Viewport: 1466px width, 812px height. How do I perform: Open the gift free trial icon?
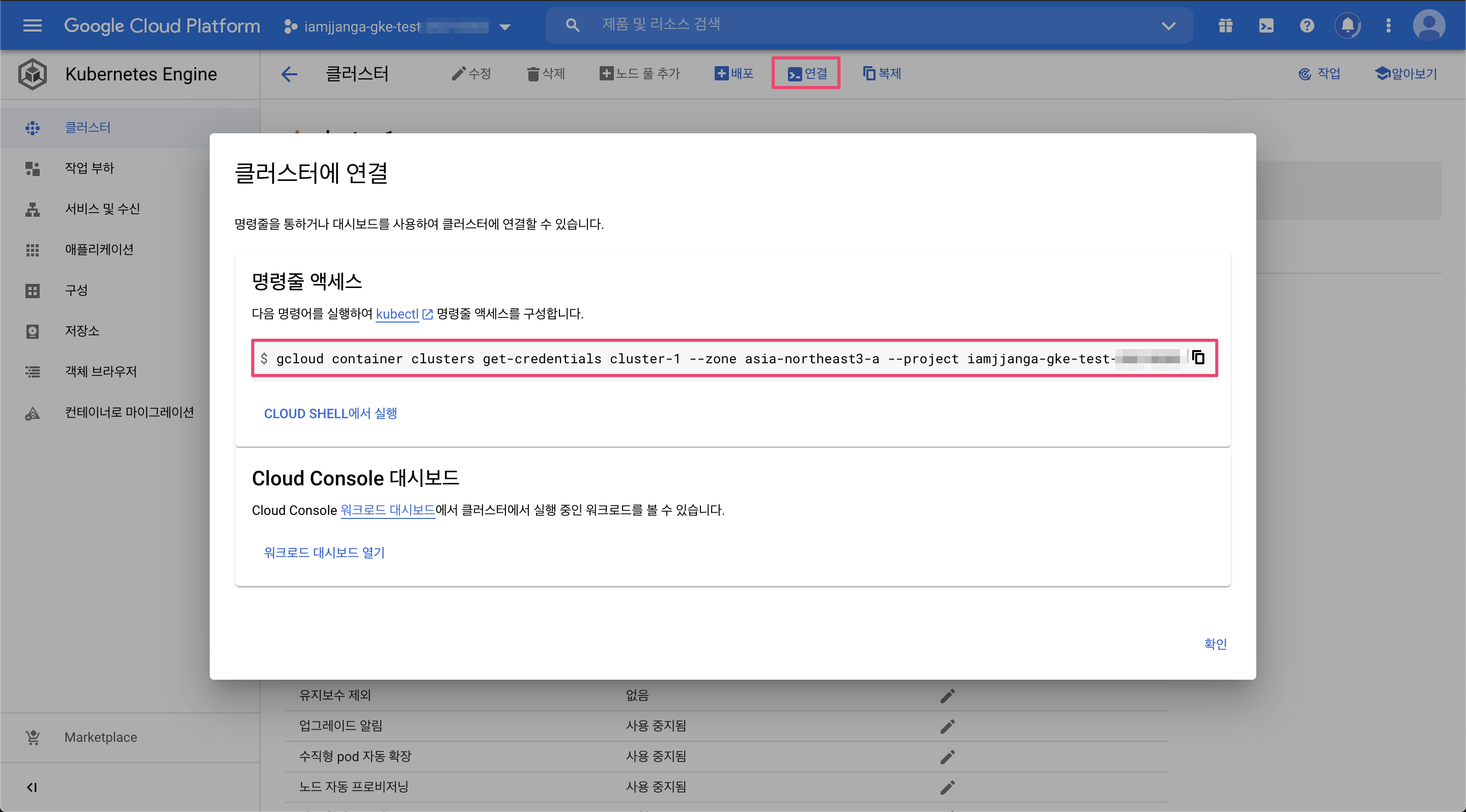pyautogui.click(x=1225, y=25)
